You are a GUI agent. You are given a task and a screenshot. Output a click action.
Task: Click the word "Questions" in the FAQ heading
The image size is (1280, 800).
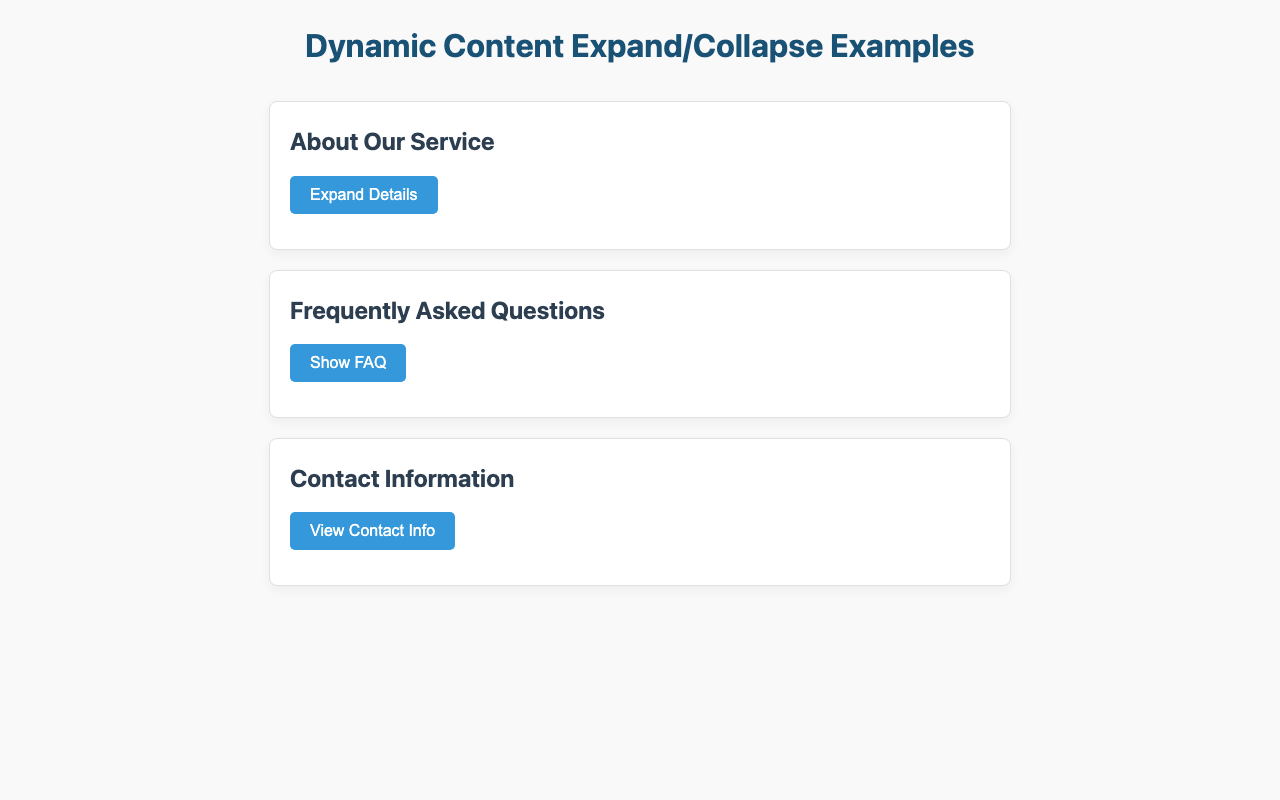(550, 311)
